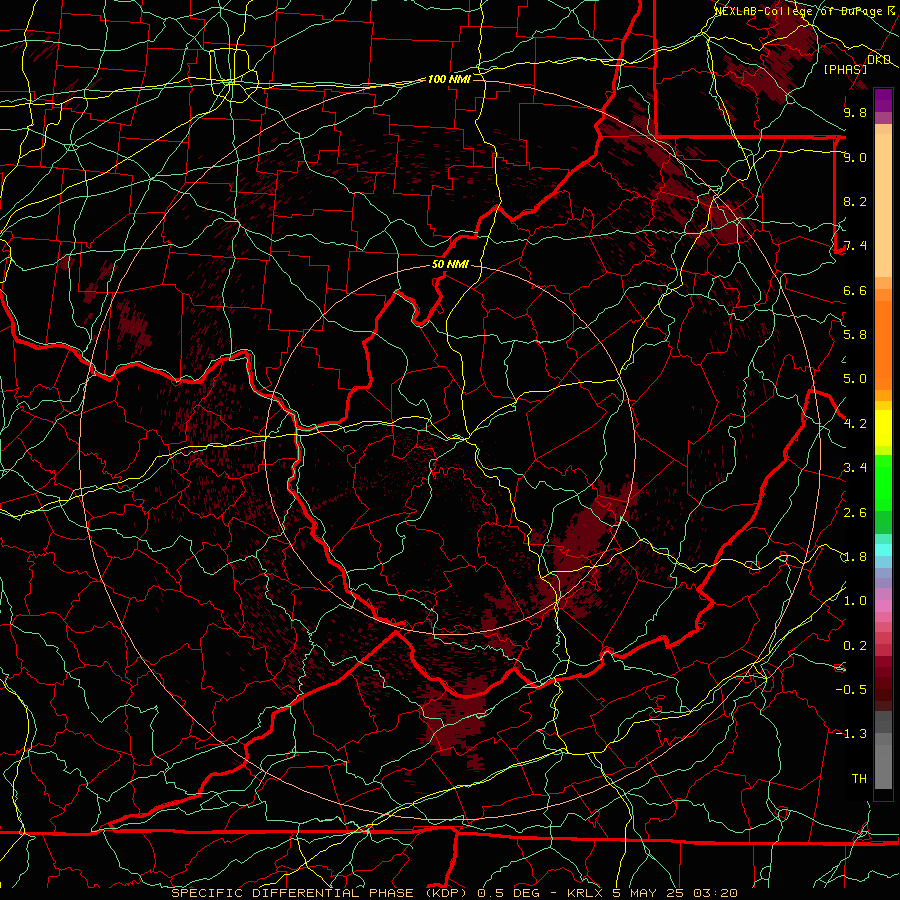This screenshot has height=900, width=900.
Task: Click the 1.8 legend value
Action: [855, 557]
